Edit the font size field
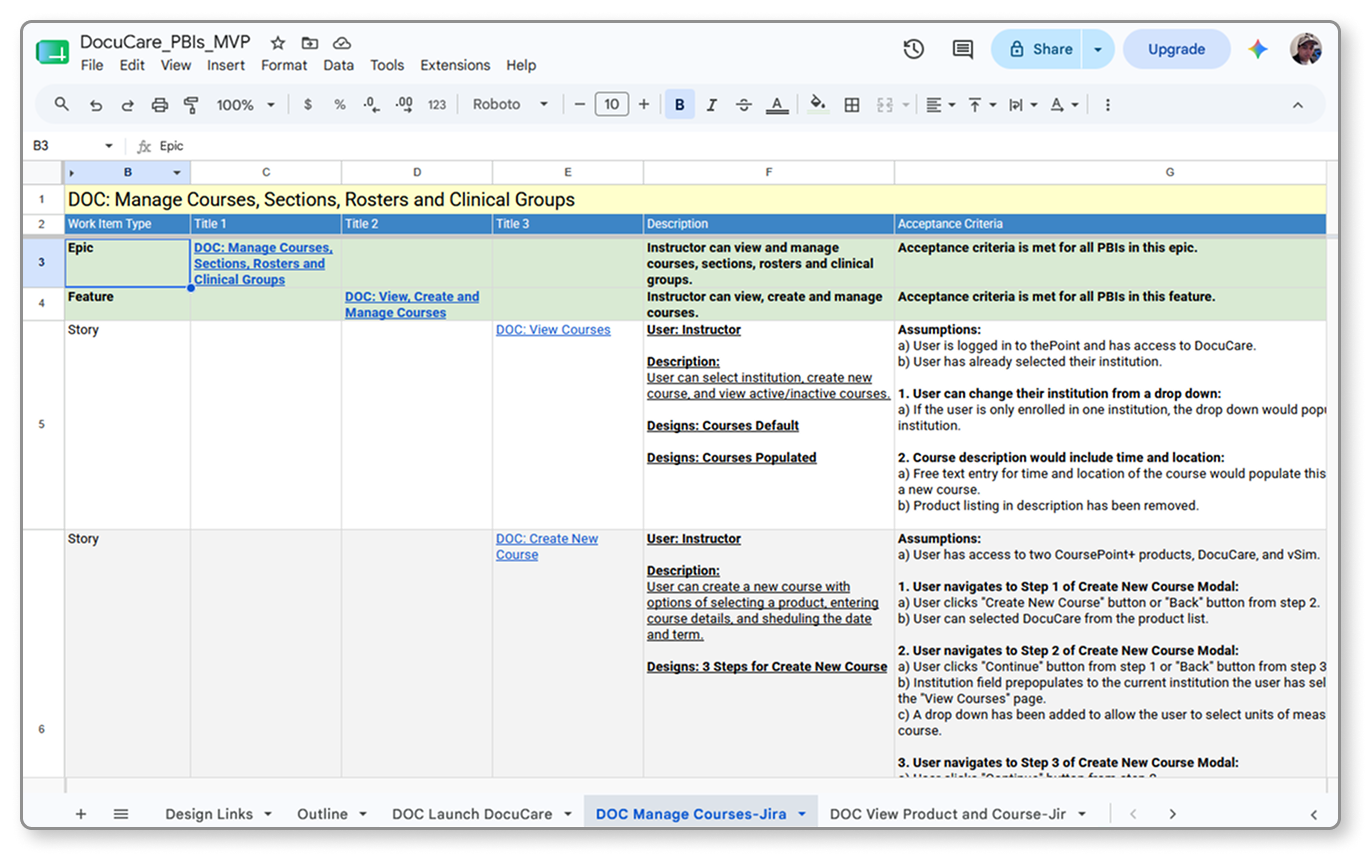The width and height of the screenshot is (1367, 856). pyautogui.click(x=611, y=105)
